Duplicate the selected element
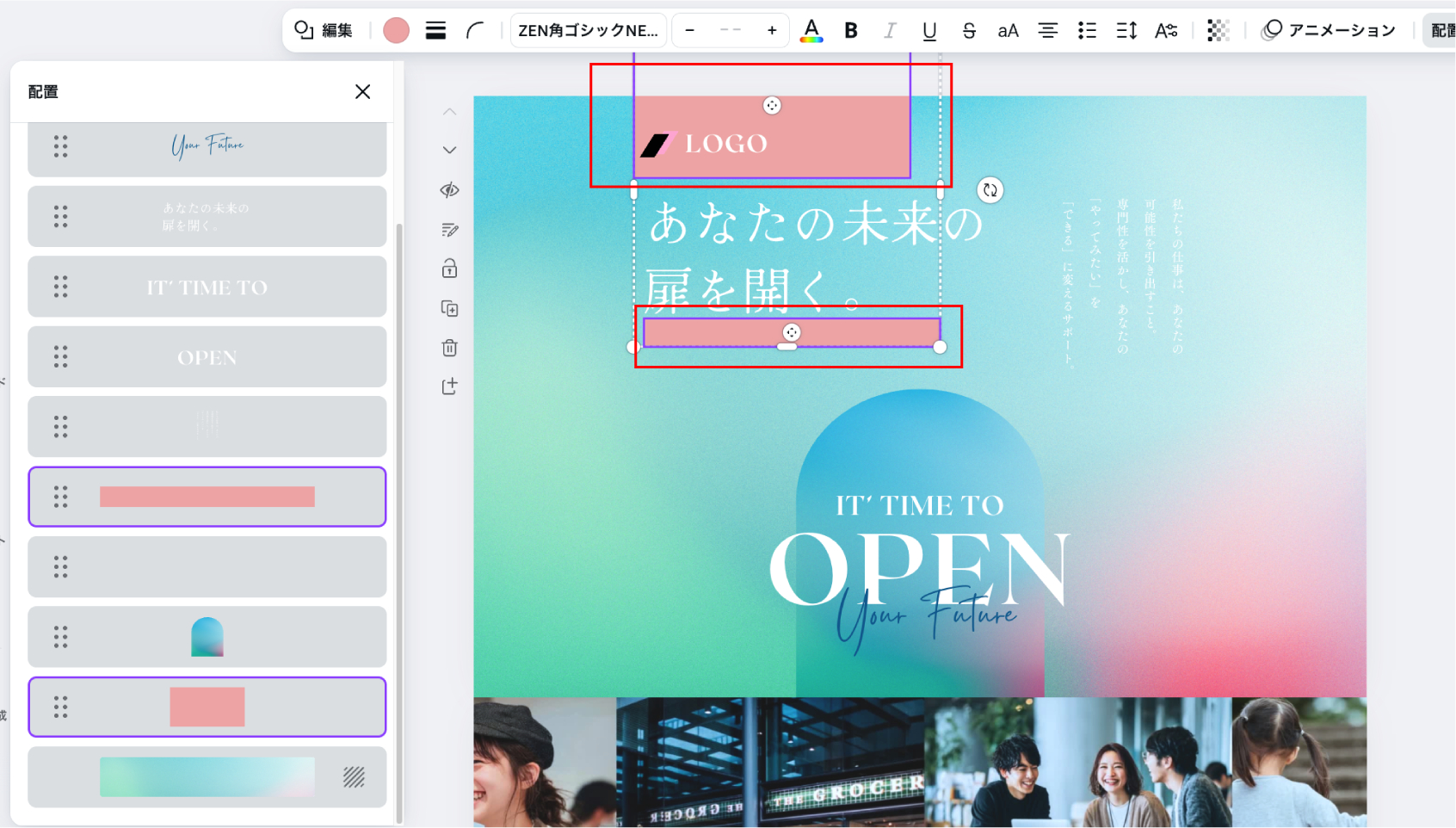The image size is (1456, 828). pyautogui.click(x=449, y=308)
